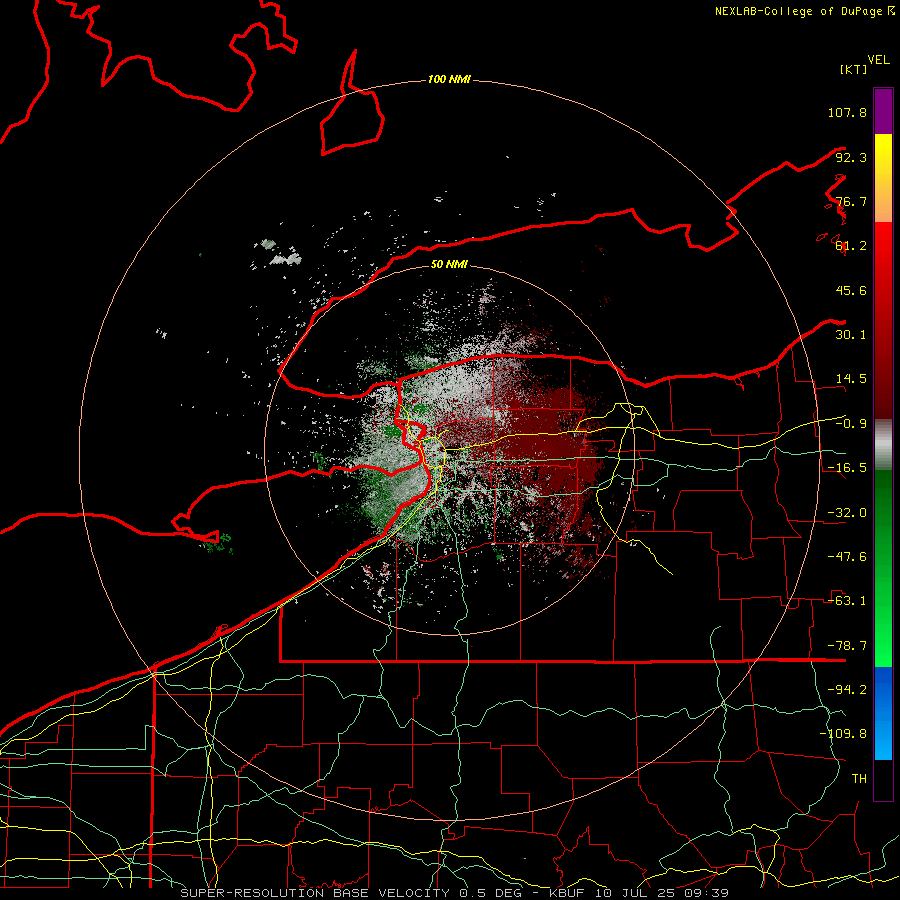The width and height of the screenshot is (900, 900).
Task: Click the 45.6 legend value
Action: (851, 290)
